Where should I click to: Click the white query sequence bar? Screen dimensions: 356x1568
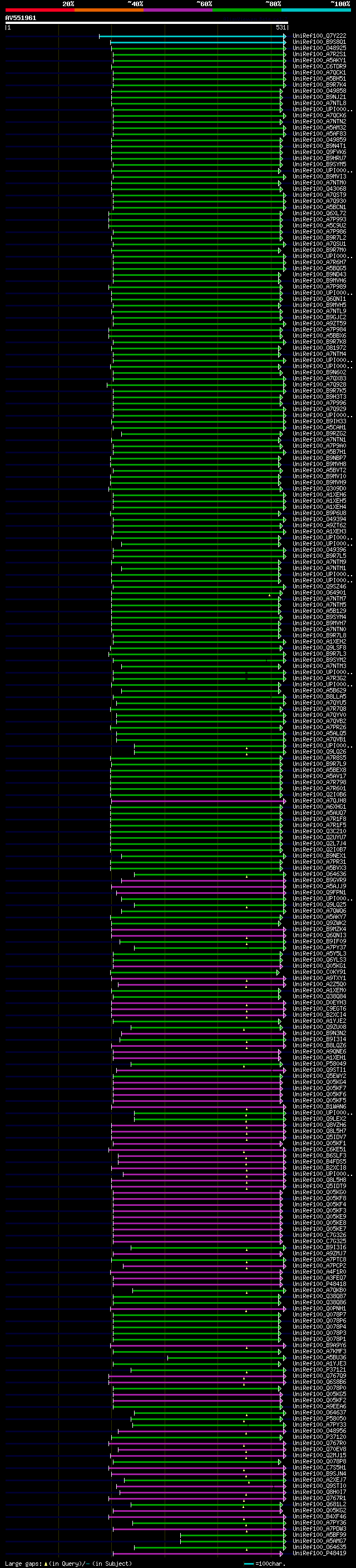[147, 22]
